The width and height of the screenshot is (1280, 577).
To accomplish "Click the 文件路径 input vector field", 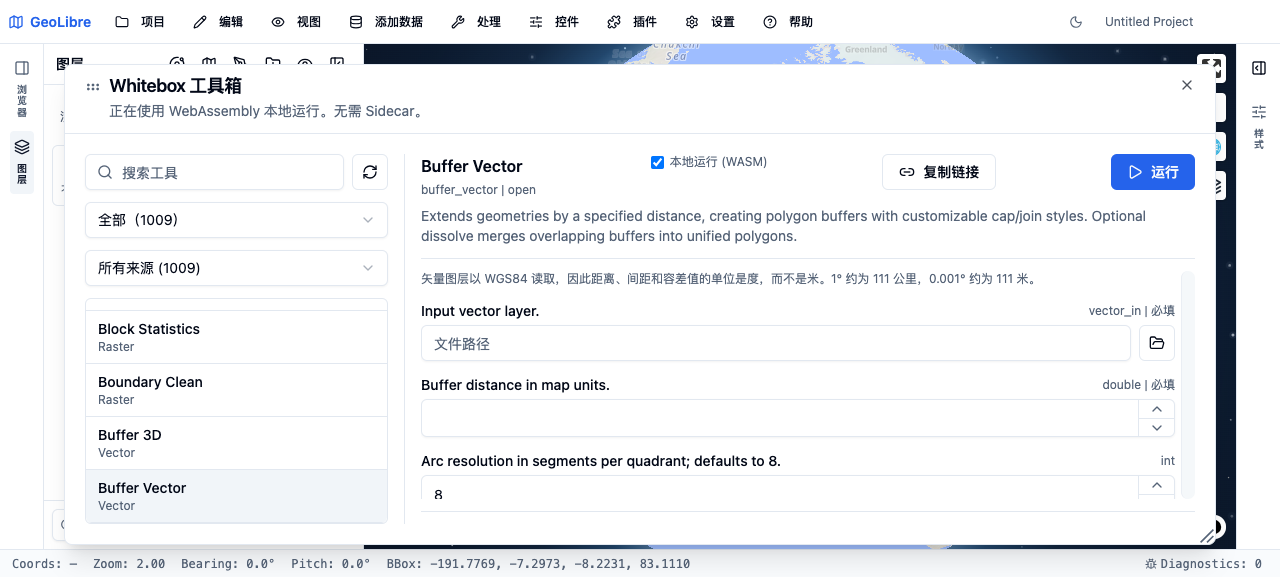I will coord(776,343).
